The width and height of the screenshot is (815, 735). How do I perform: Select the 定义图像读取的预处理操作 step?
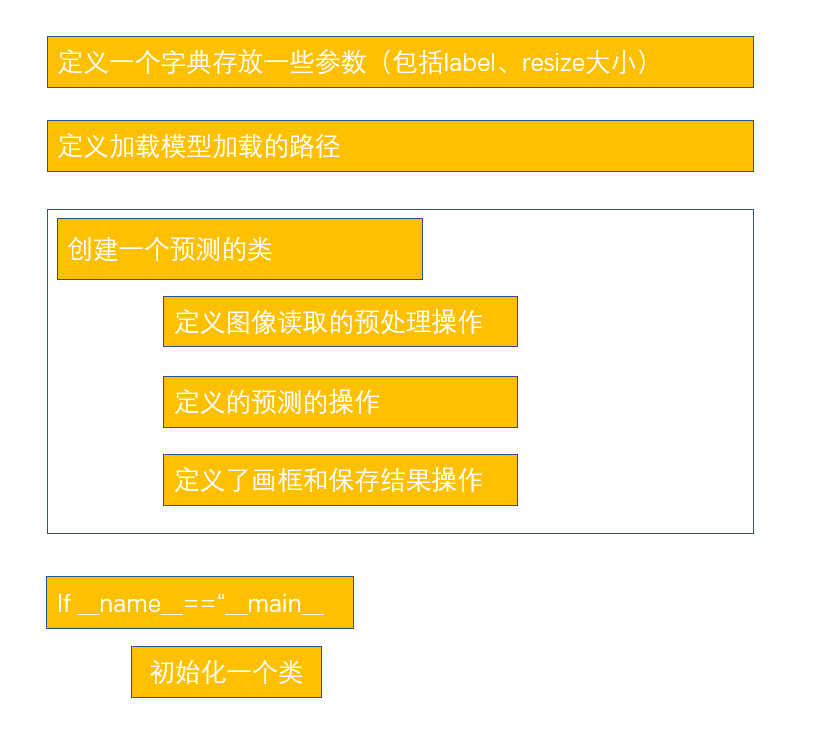click(340, 321)
